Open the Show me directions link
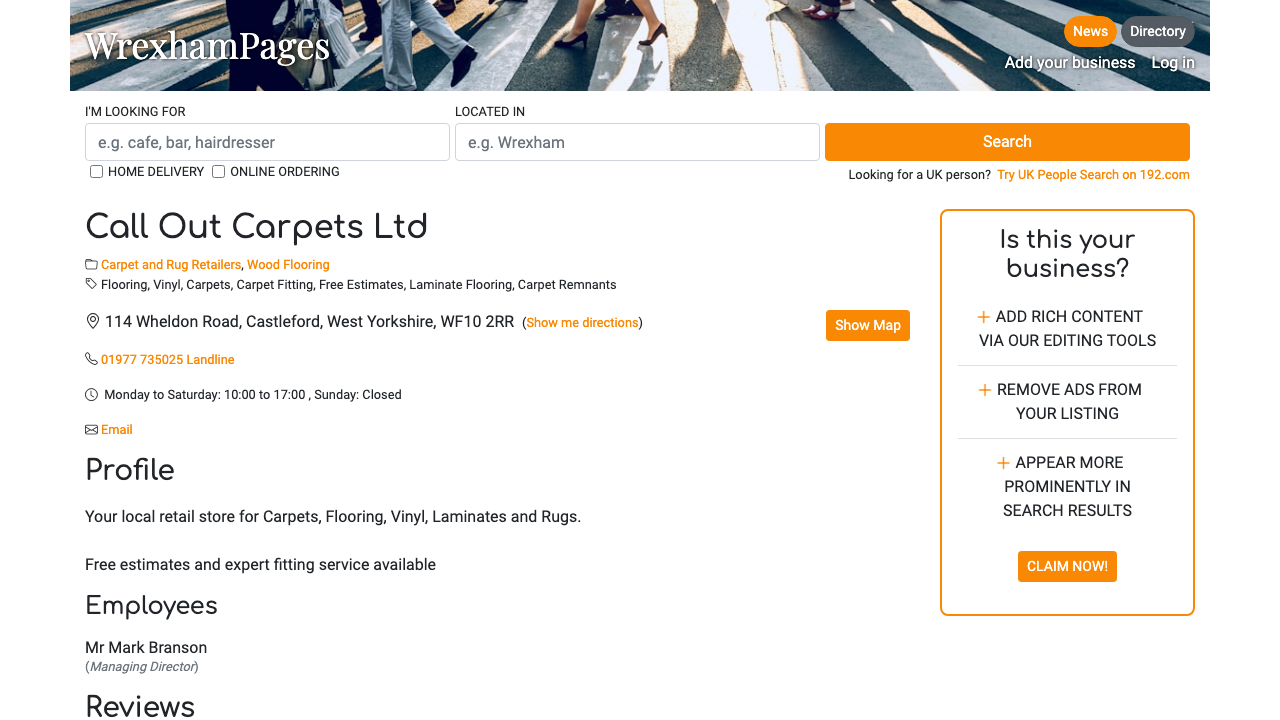 click(x=582, y=322)
